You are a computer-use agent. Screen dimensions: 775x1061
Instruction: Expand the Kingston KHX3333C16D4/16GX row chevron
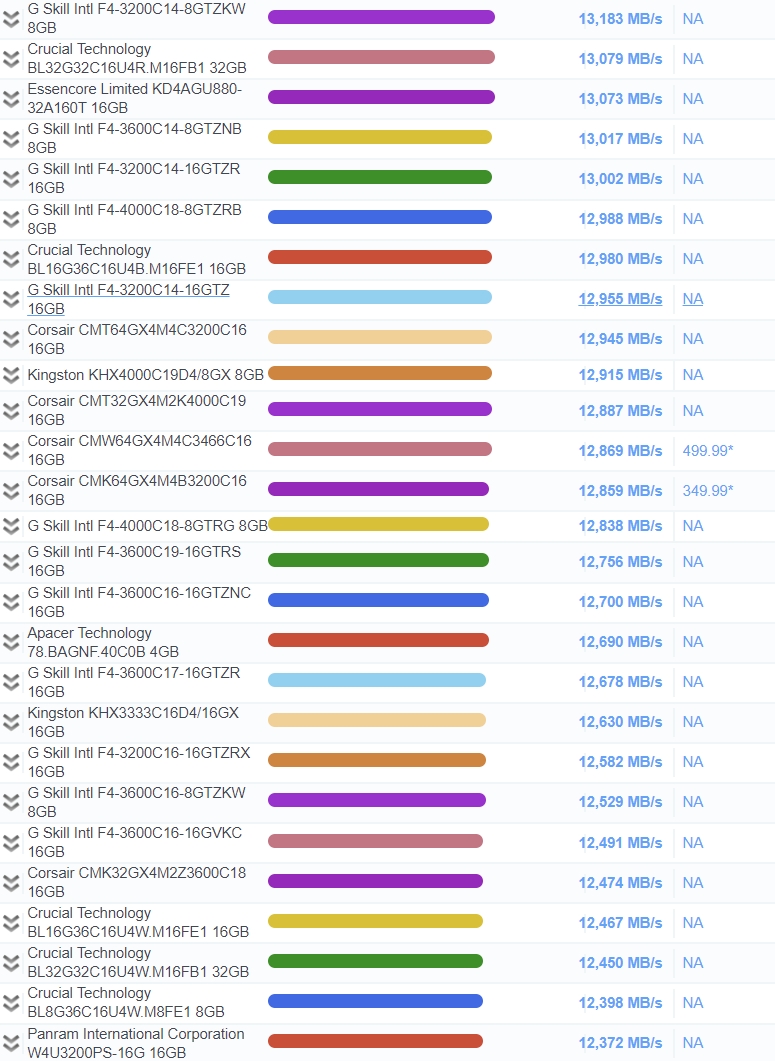coord(11,721)
